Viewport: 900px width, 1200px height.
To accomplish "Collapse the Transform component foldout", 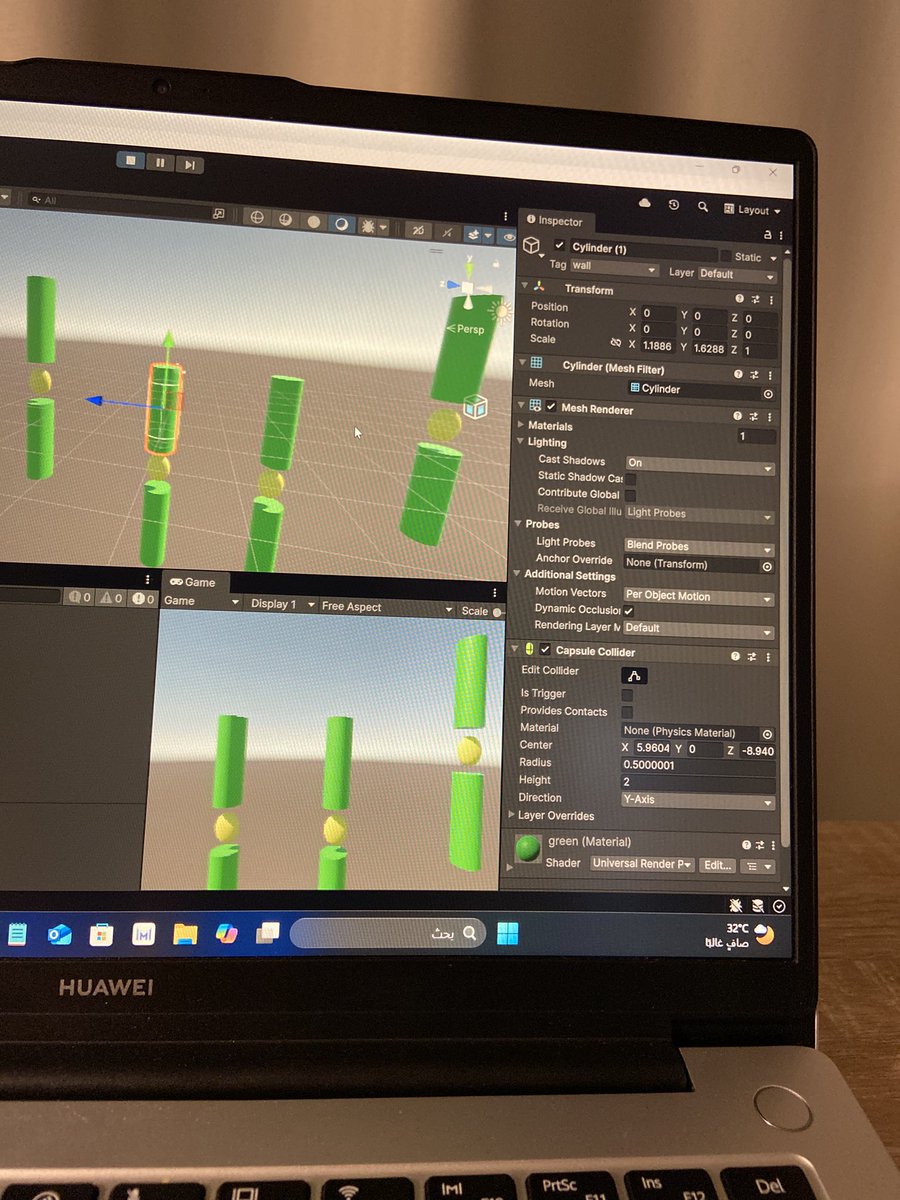I will (x=525, y=286).
